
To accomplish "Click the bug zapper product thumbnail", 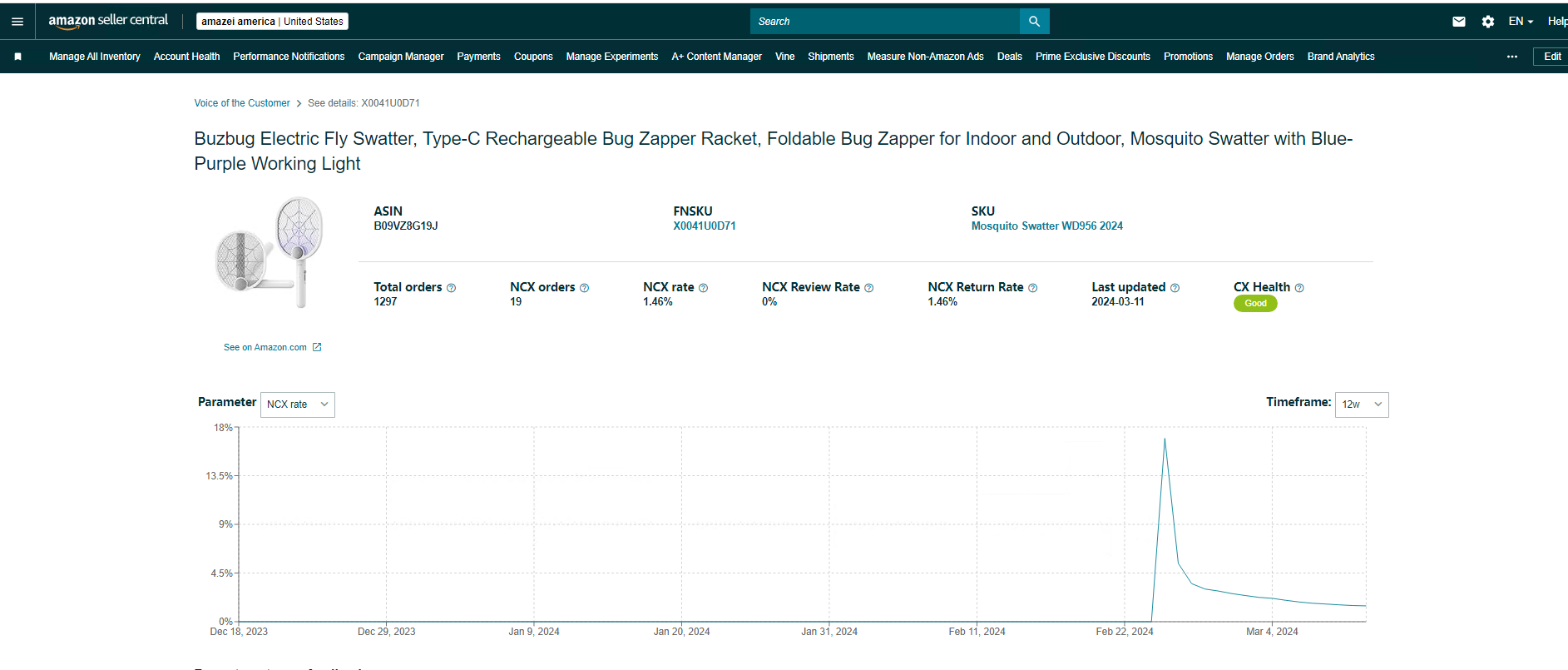I will coord(270,252).
